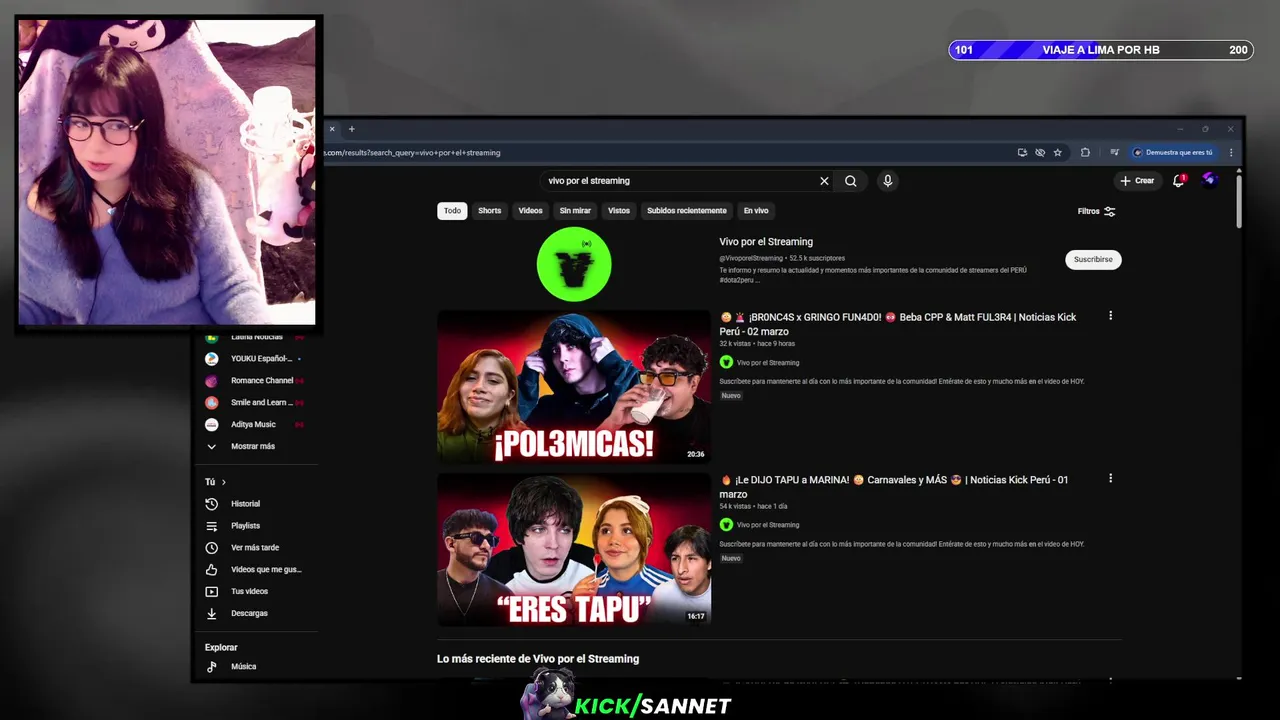Viewport: 1280px width, 720px height.
Task: Bookmark the page with the star icon
Action: click(1057, 153)
